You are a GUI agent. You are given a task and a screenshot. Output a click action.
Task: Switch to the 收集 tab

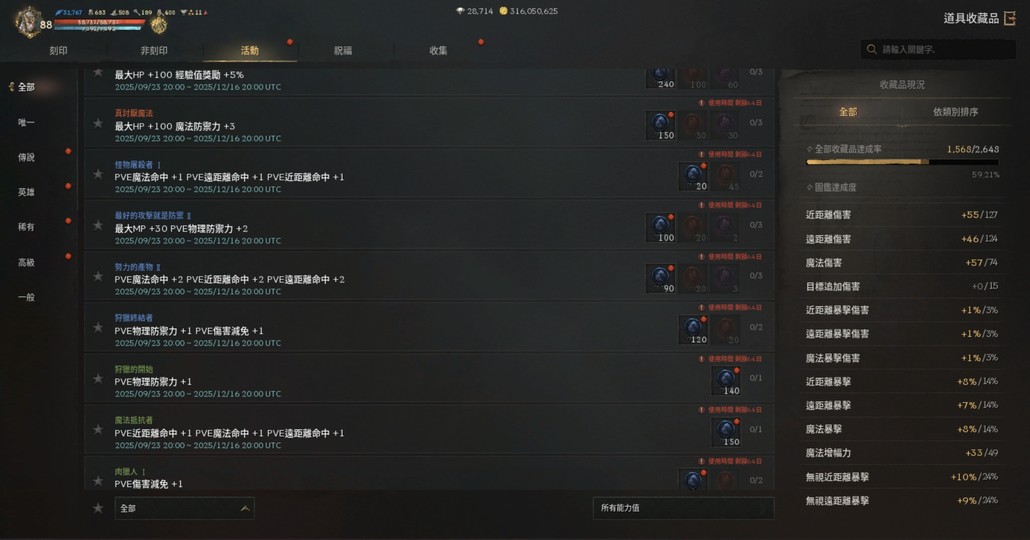(x=438, y=51)
